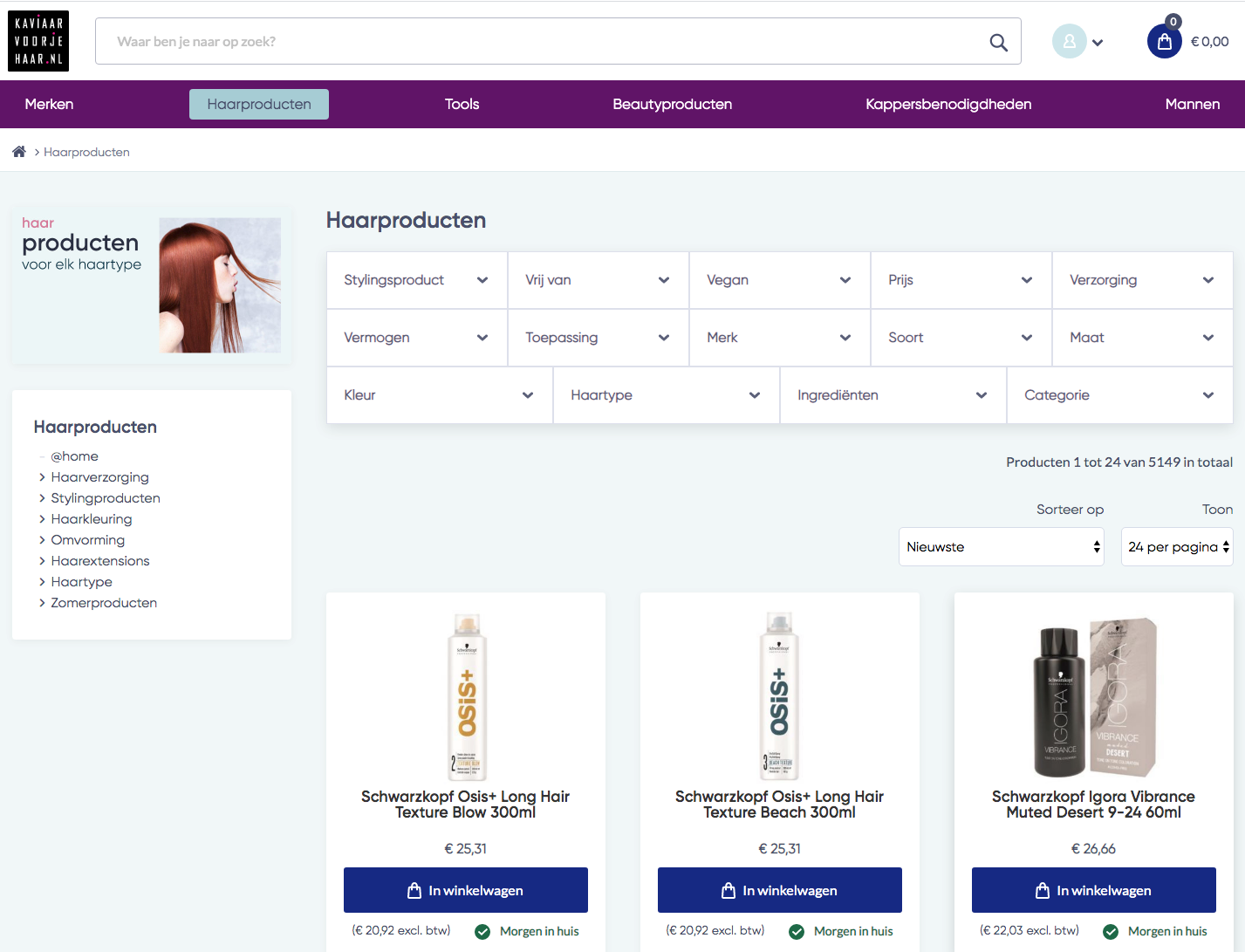Screen dimensions: 1245x952
Task: Click the cart total € 0,00
Action: pos(1209,42)
